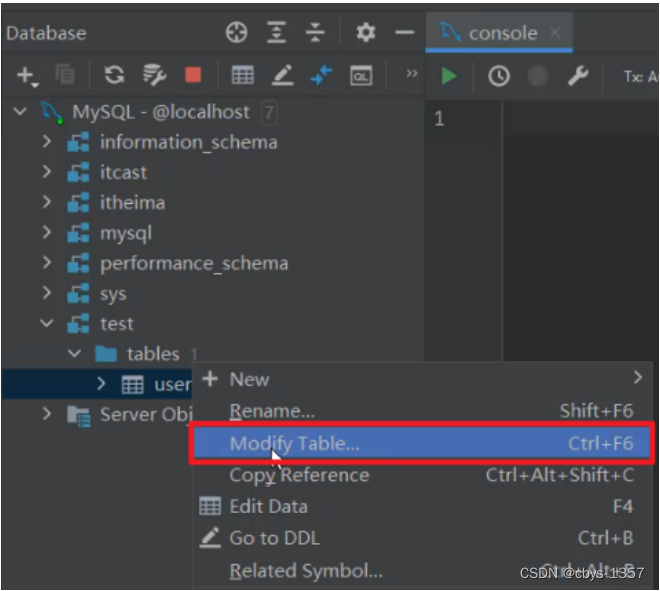Select Modify Table... from context menu
Viewport: 660px width, 591px height.
pyautogui.click(x=294, y=444)
